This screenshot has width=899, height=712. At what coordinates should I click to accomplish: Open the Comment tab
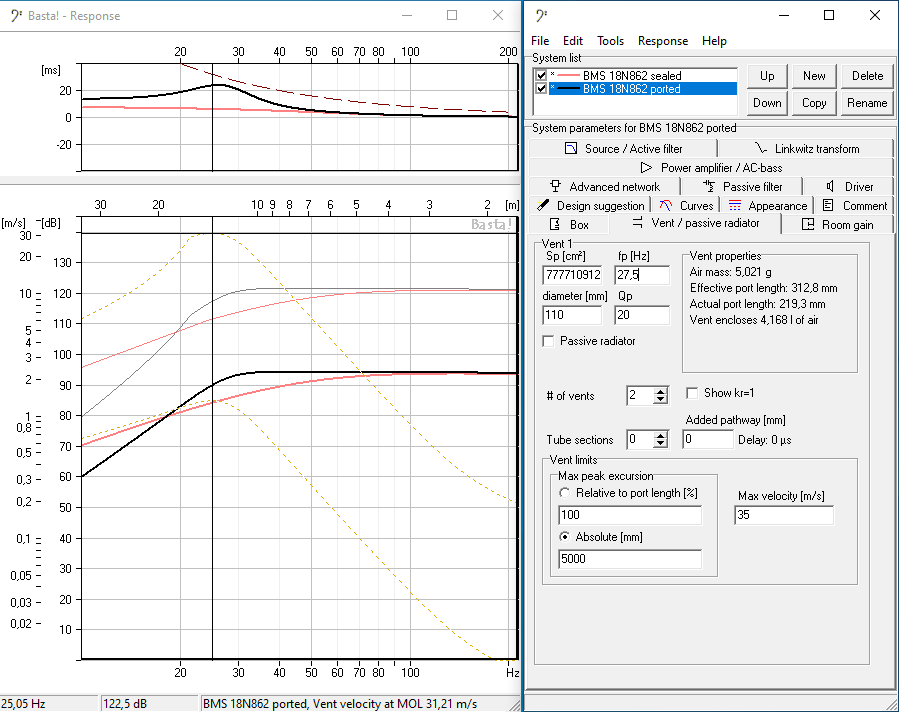tap(854, 205)
